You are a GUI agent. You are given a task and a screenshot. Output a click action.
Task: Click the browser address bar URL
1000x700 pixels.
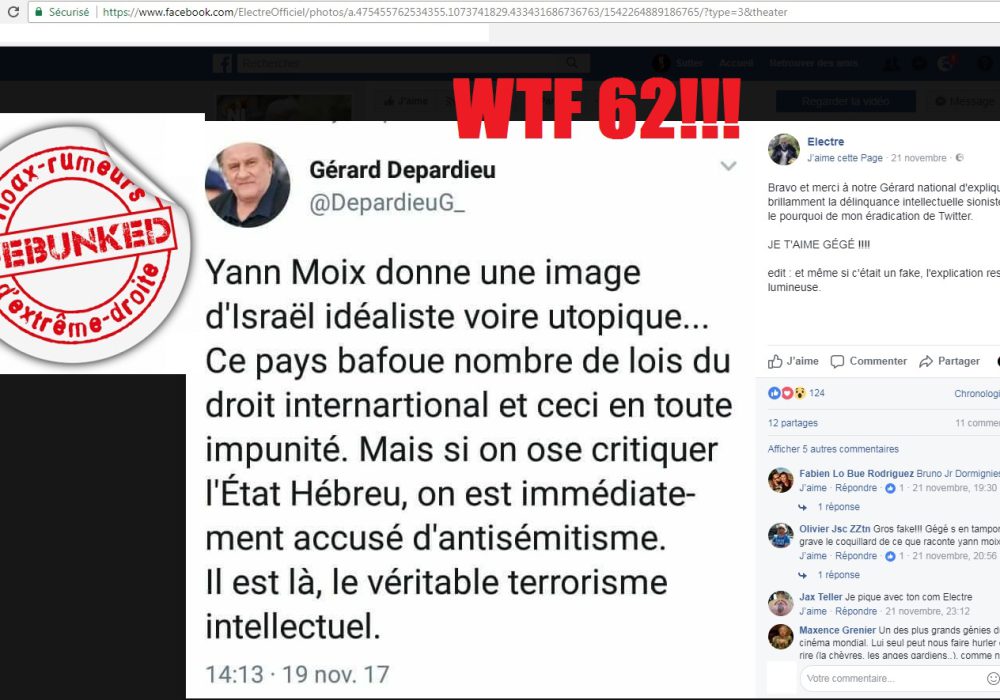(x=445, y=12)
